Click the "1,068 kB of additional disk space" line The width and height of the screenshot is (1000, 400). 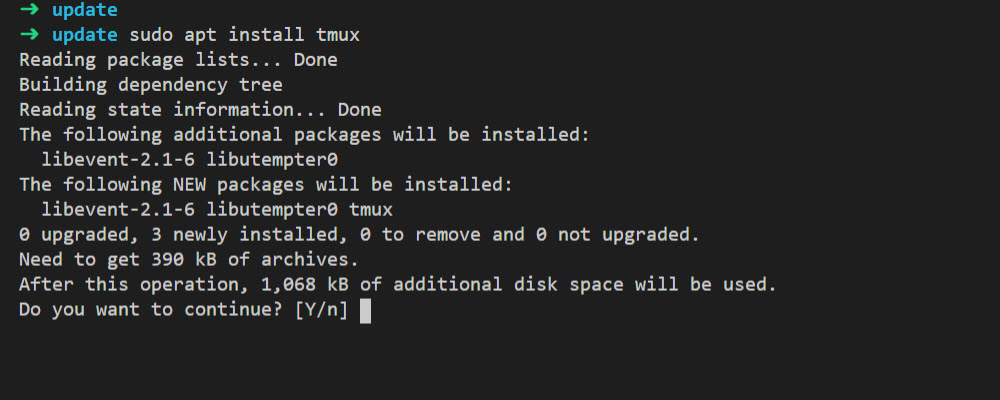(x=398, y=285)
